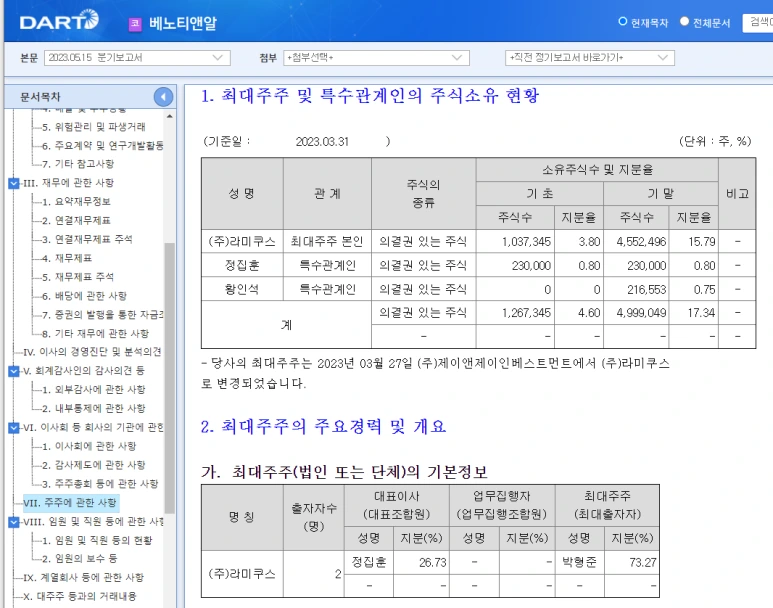Collapse the VIII. 임원 및 직원 등 node

pos(14,522)
